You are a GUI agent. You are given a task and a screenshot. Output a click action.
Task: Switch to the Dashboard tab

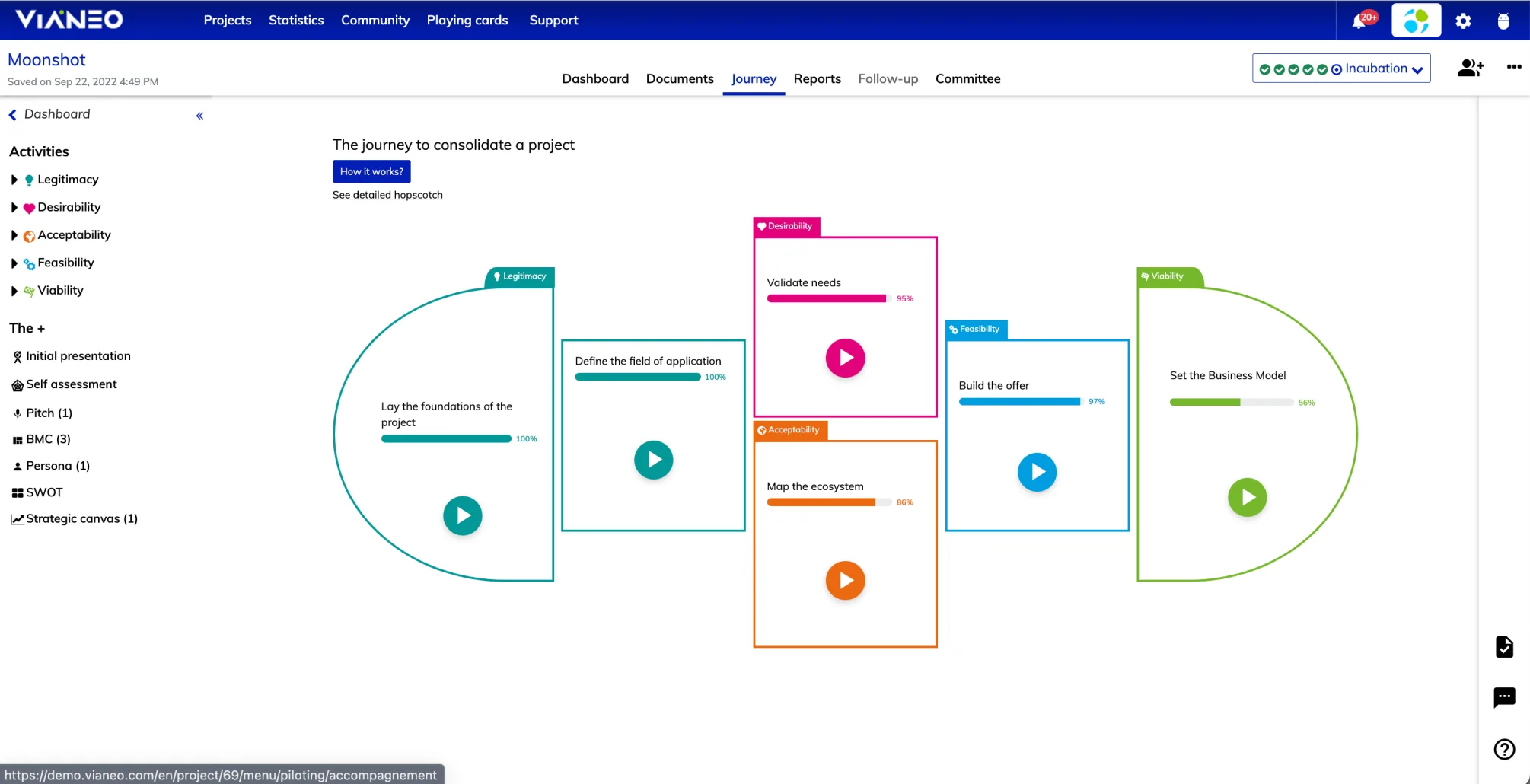click(x=595, y=78)
